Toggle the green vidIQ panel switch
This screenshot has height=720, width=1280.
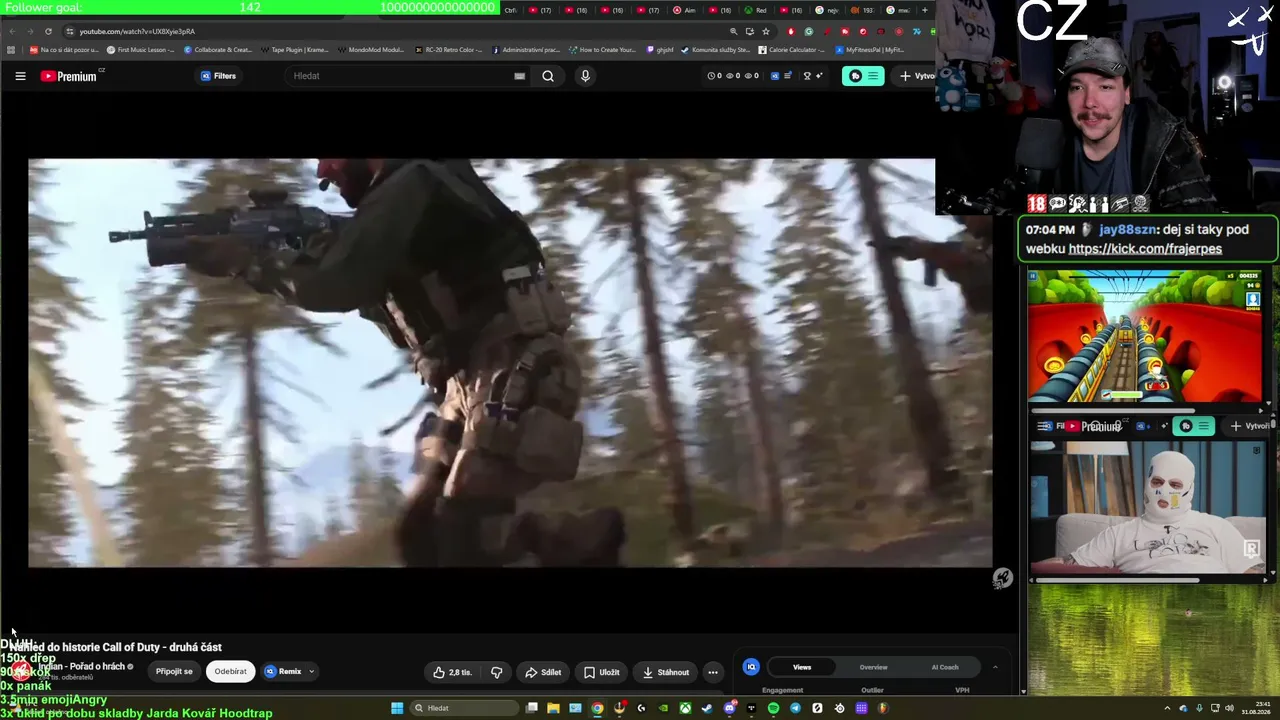(x=863, y=76)
